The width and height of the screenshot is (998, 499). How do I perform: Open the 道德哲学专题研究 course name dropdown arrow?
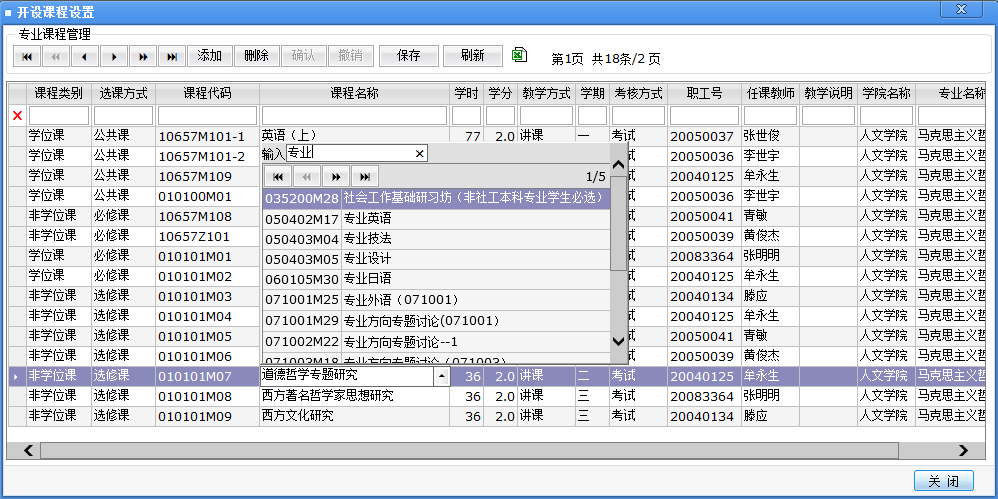[x=442, y=376]
